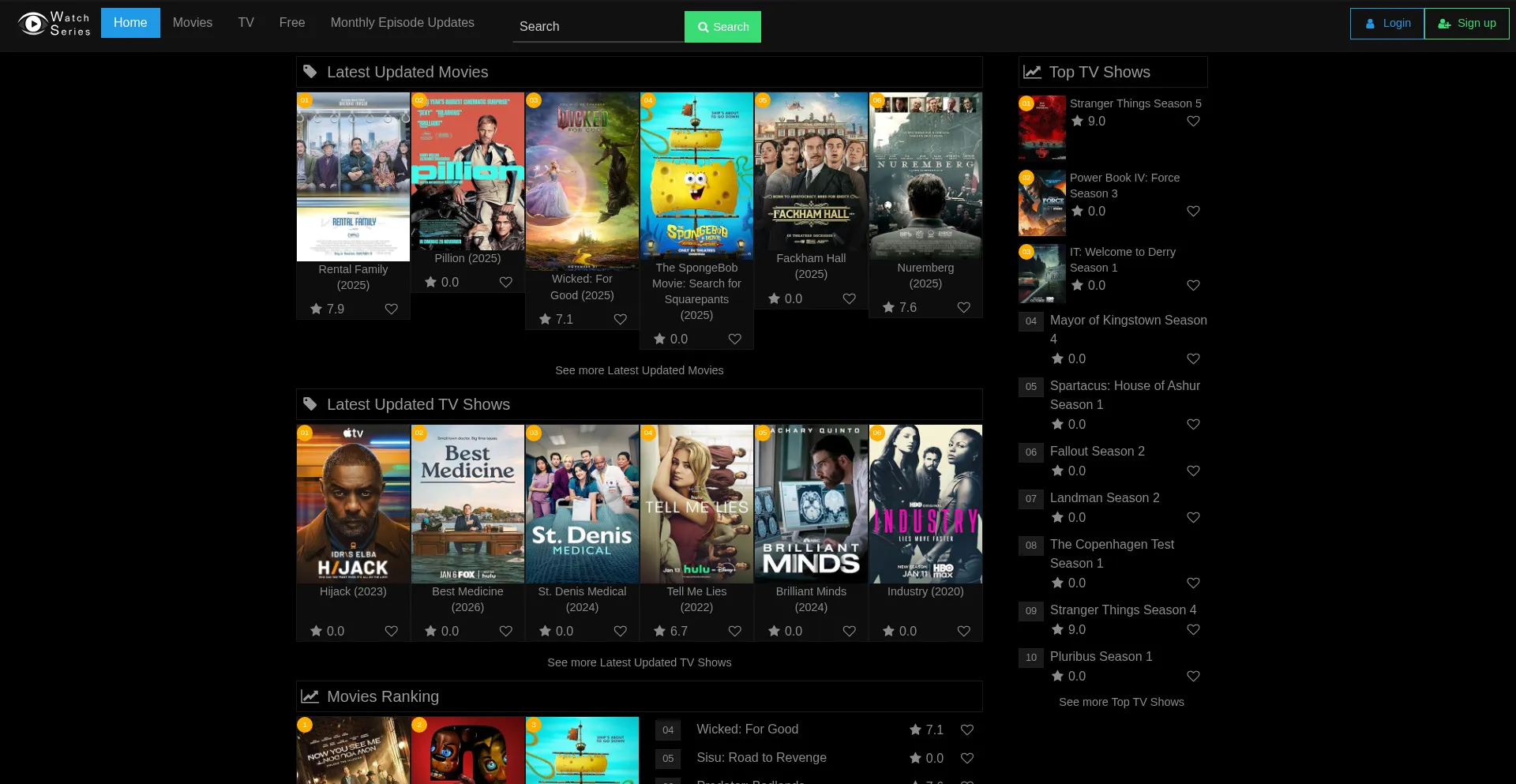Viewport: 1516px width, 784px height.
Task: Click the star rating icon under Hijack
Action: (x=316, y=631)
